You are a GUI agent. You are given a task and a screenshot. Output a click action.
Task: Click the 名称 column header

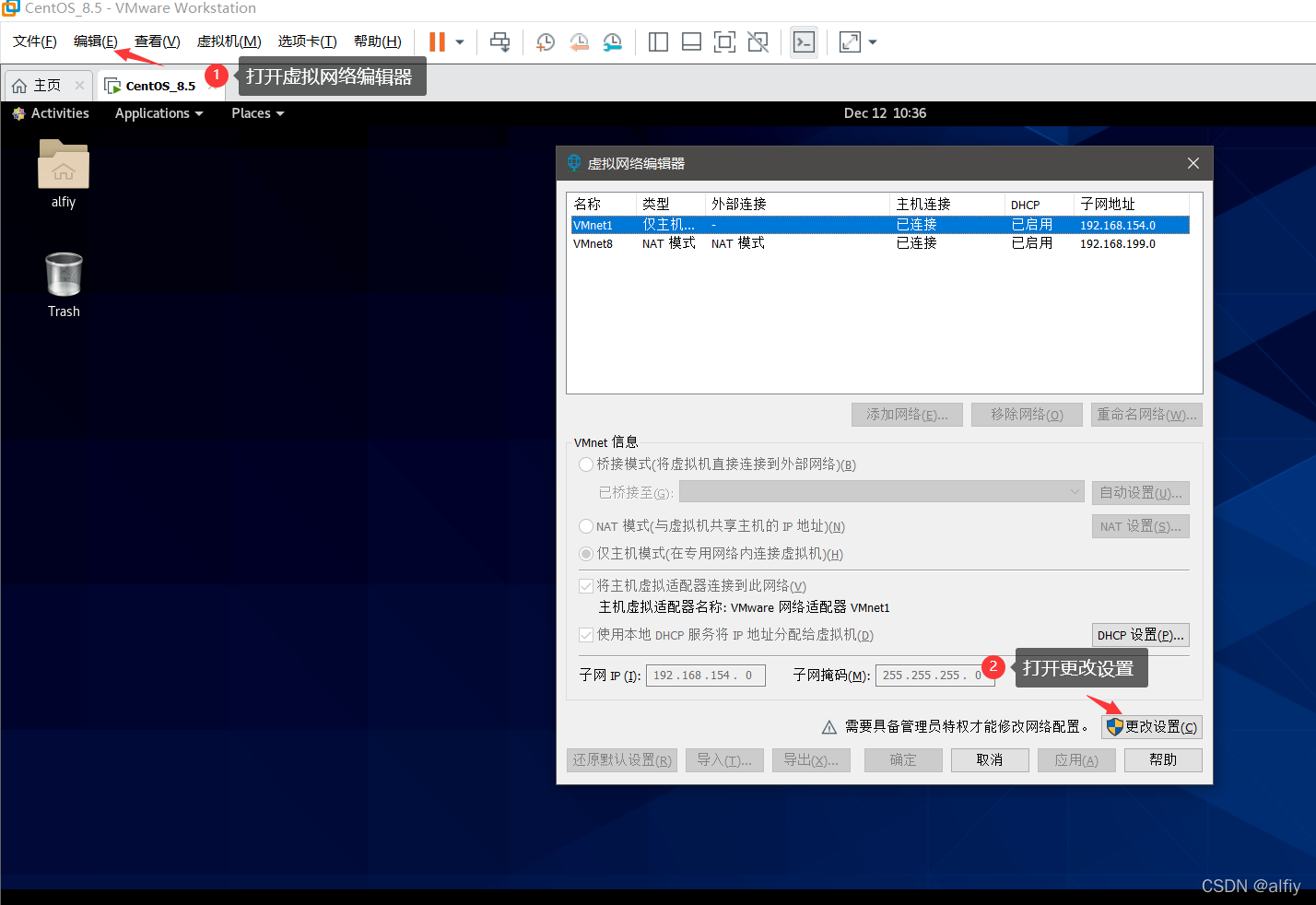(x=602, y=204)
